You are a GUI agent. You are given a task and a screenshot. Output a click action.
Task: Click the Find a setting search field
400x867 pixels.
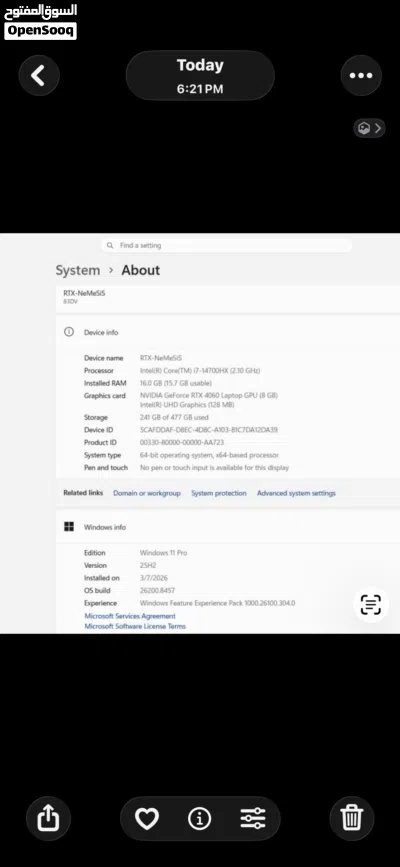pyautogui.click(x=226, y=245)
